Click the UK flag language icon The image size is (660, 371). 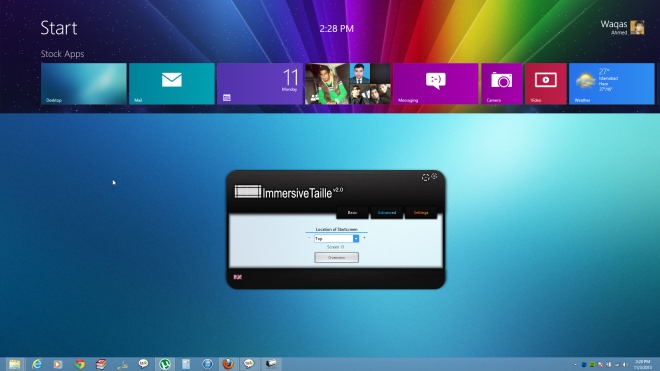[238, 277]
